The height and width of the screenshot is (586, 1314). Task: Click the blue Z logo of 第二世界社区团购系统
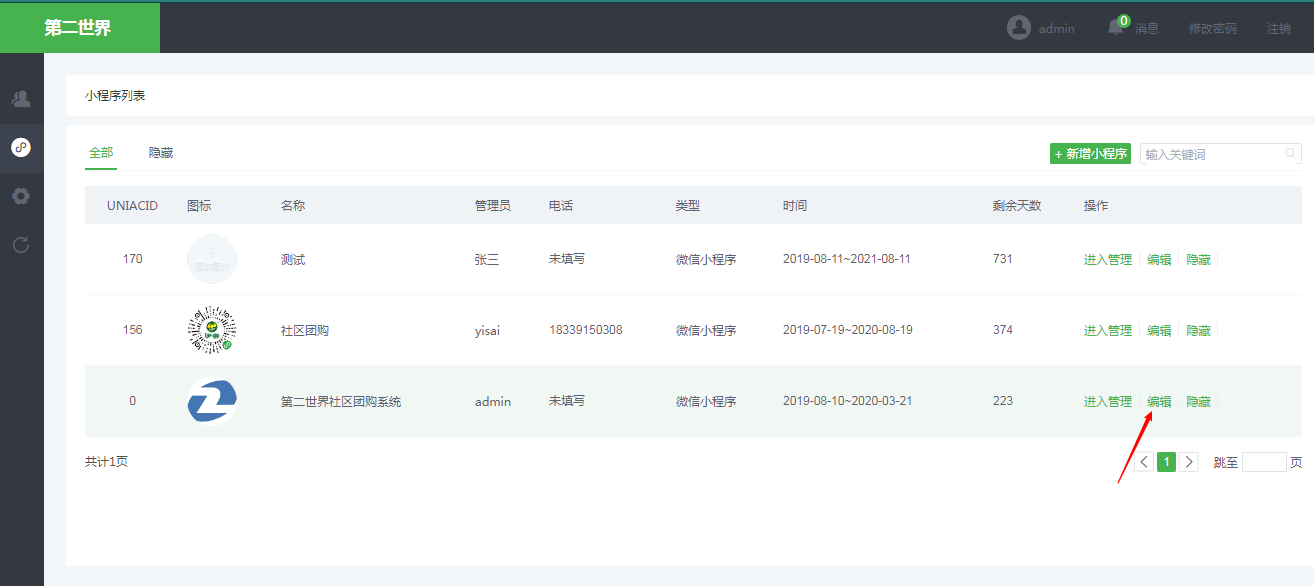[x=212, y=401]
